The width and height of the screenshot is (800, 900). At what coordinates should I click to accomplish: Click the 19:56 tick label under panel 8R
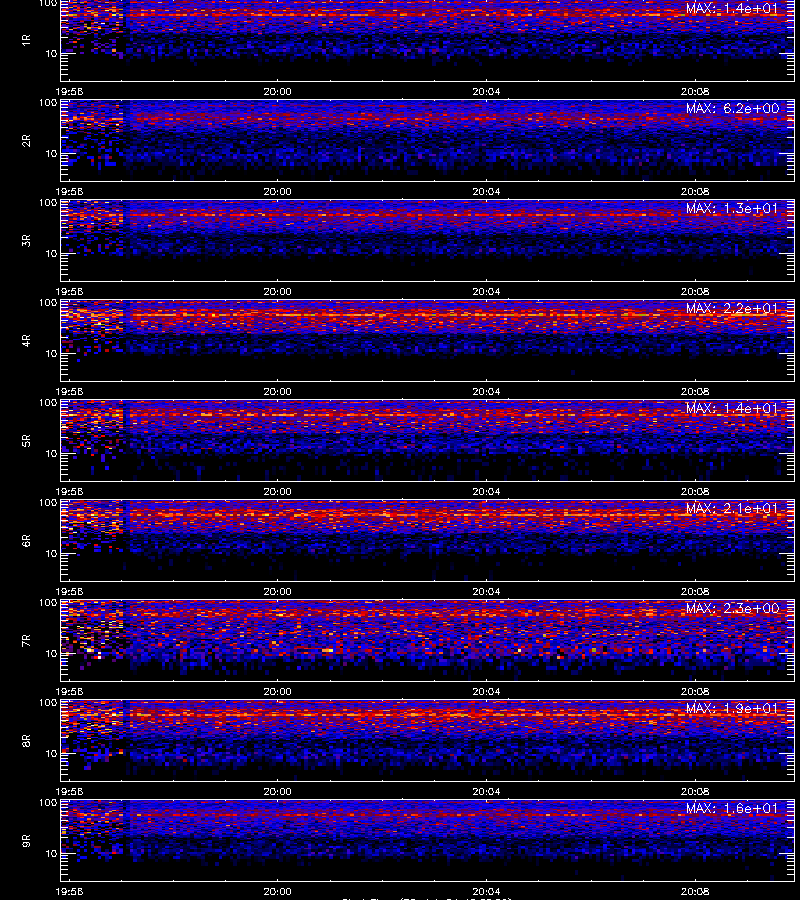pyautogui.click(x=69, y=792)
